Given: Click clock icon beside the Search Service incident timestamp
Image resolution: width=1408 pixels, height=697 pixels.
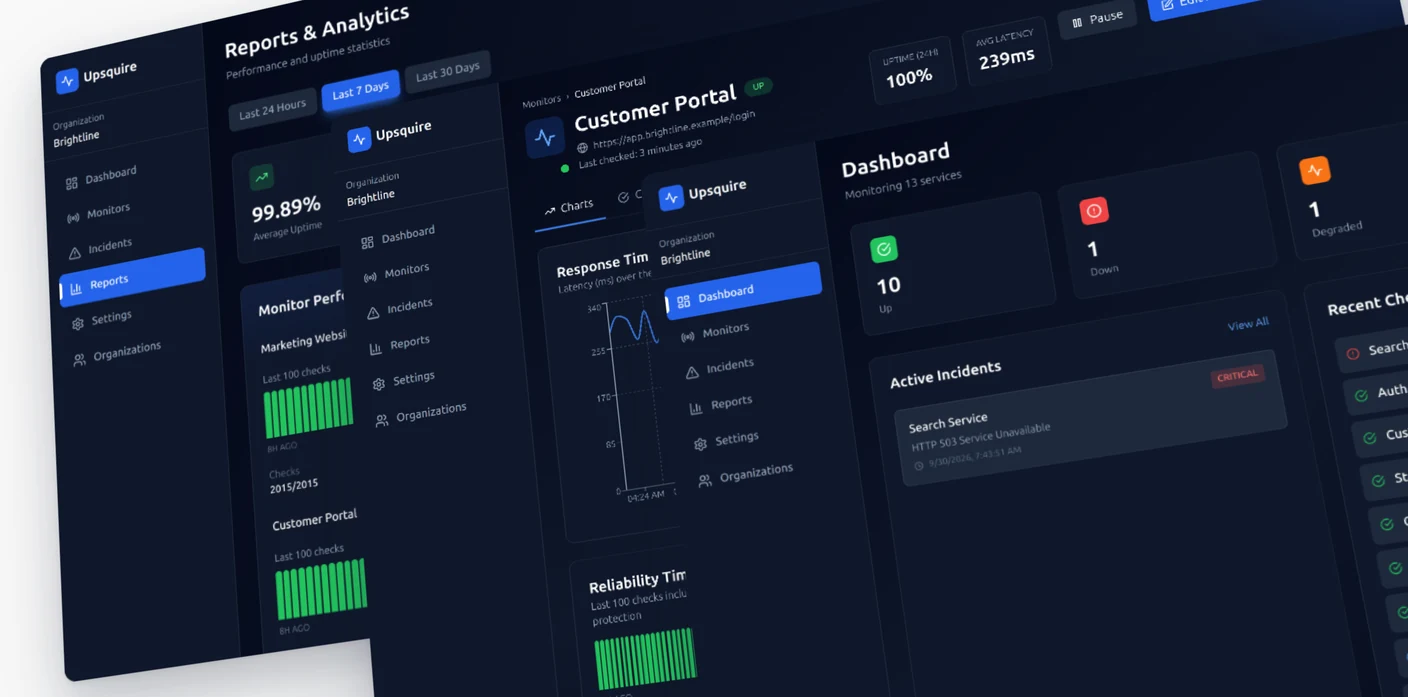Looking at the screenshot, I should 919,466.
